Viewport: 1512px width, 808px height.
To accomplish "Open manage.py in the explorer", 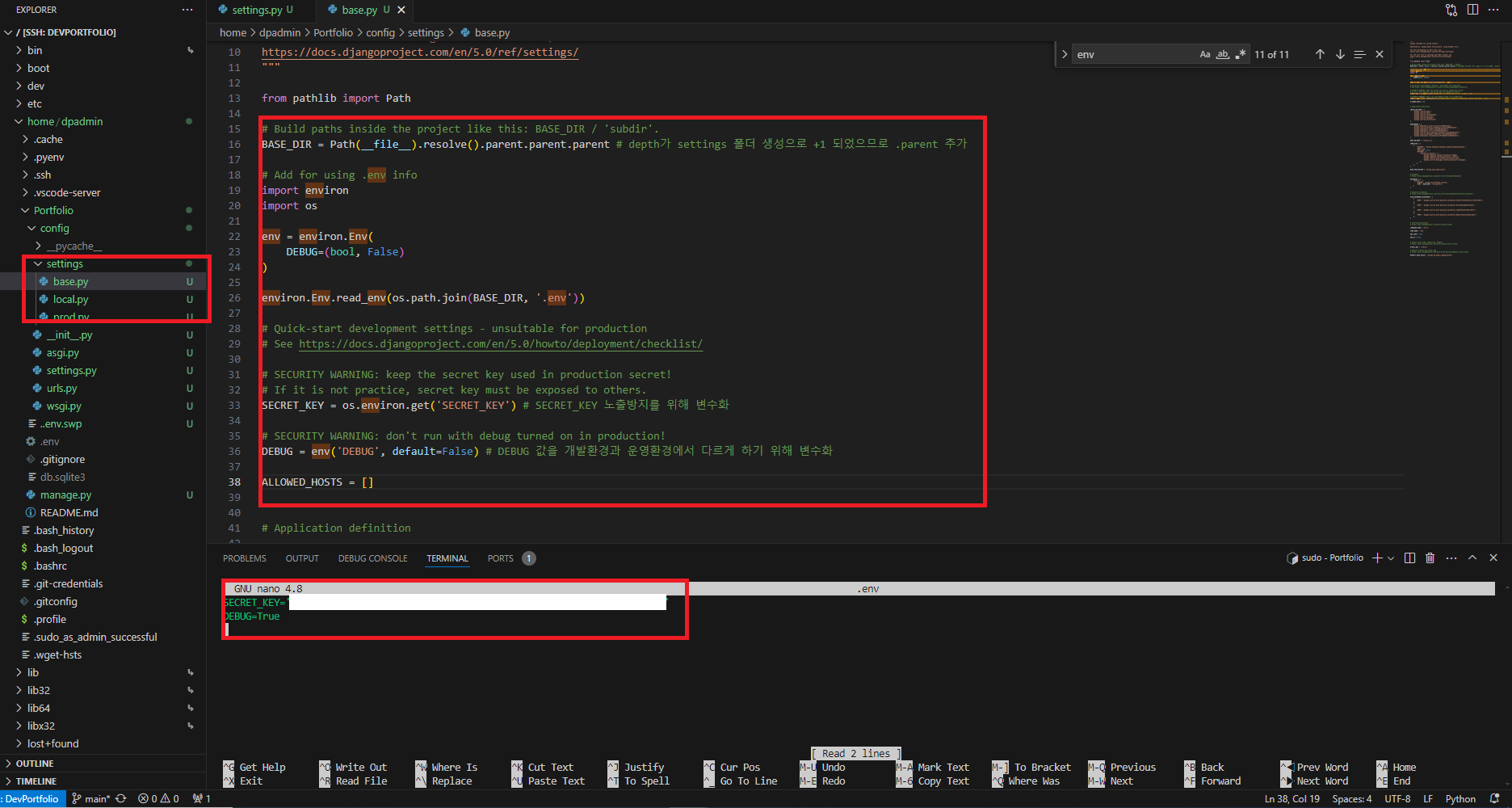I will click(x=65, y=494).
